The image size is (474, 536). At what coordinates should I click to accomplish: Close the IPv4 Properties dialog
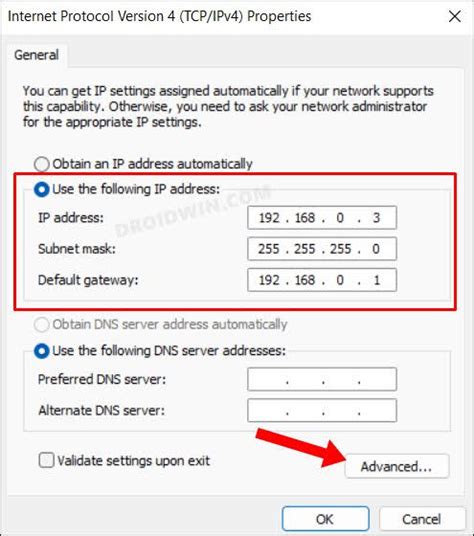click(455, 16)
